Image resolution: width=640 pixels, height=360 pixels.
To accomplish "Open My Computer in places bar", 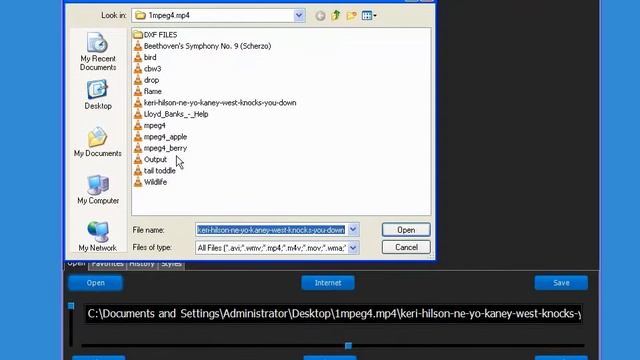I will (x=98, y=189).
